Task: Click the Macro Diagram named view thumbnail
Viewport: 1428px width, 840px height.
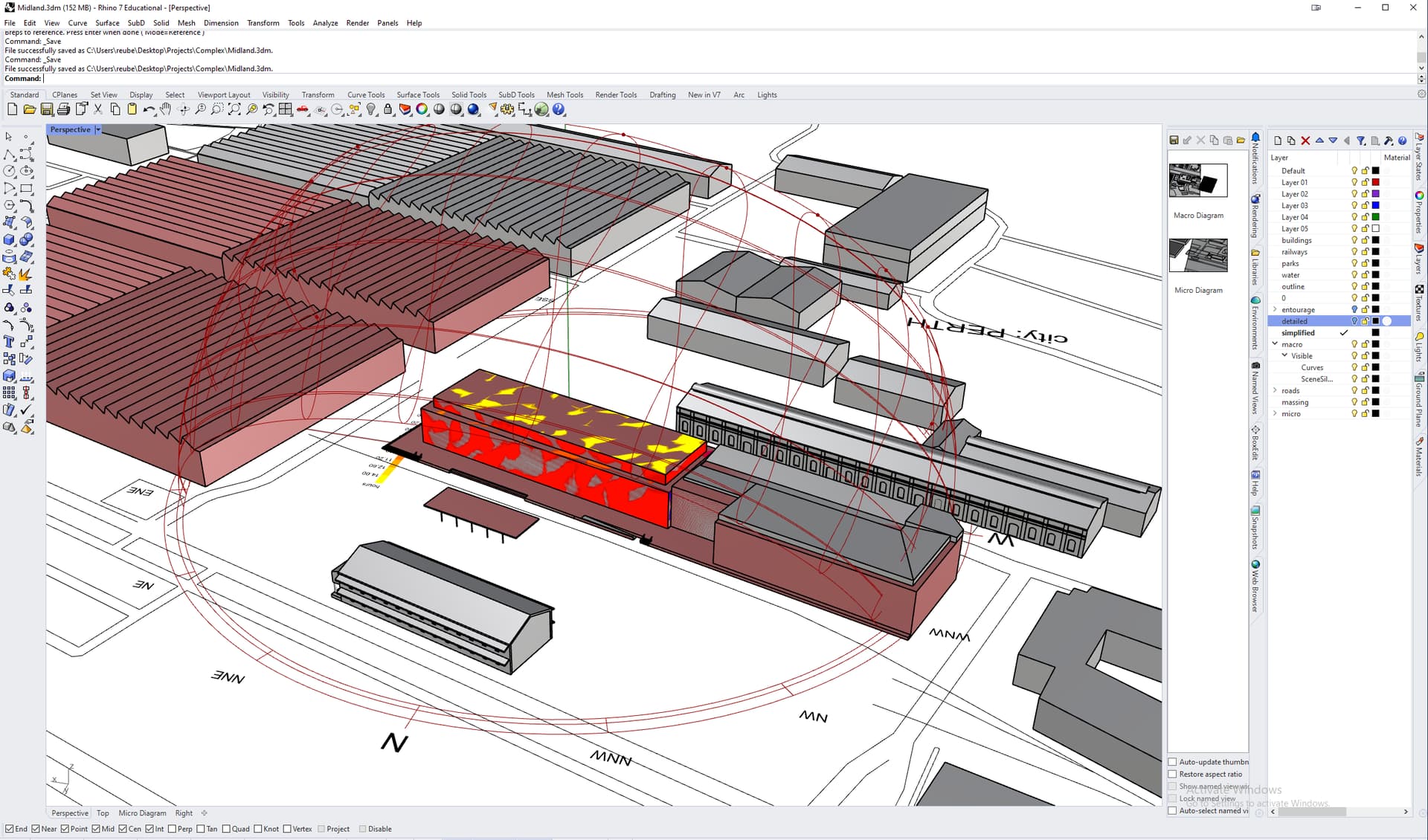Action: (x=1197, y=181)
